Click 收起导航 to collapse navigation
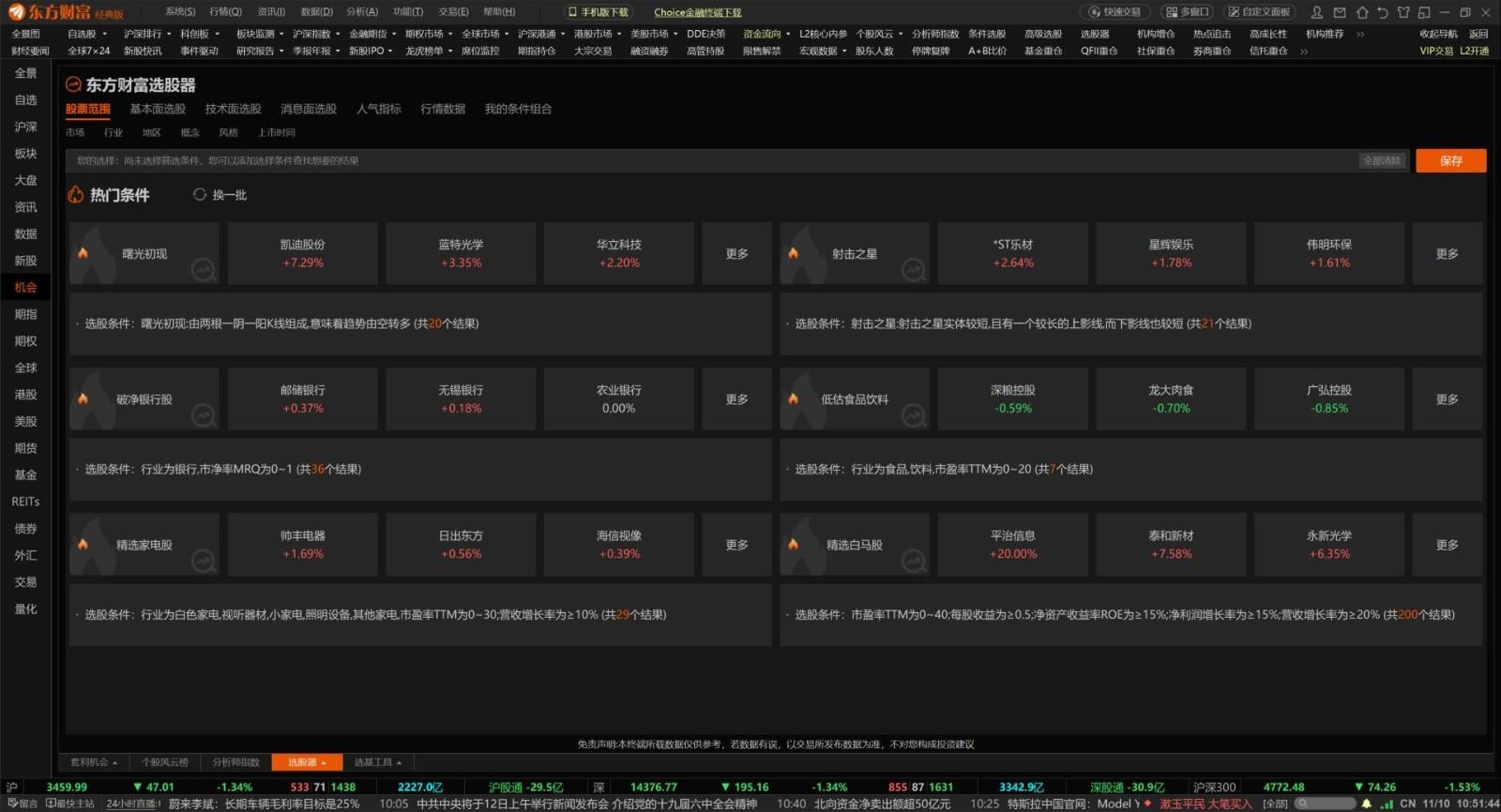1501x812 pixels. click(1438, 34)
